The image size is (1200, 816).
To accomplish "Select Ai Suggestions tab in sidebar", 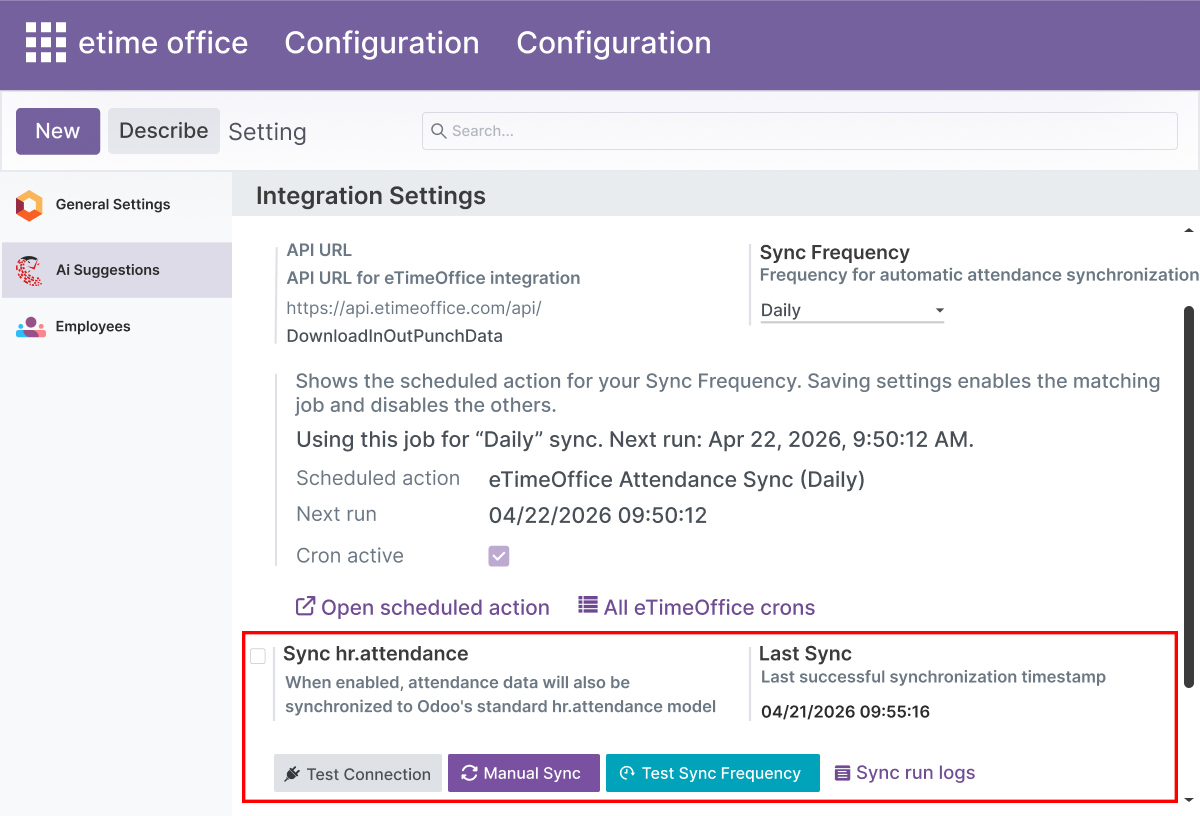I will coord(116,270).
